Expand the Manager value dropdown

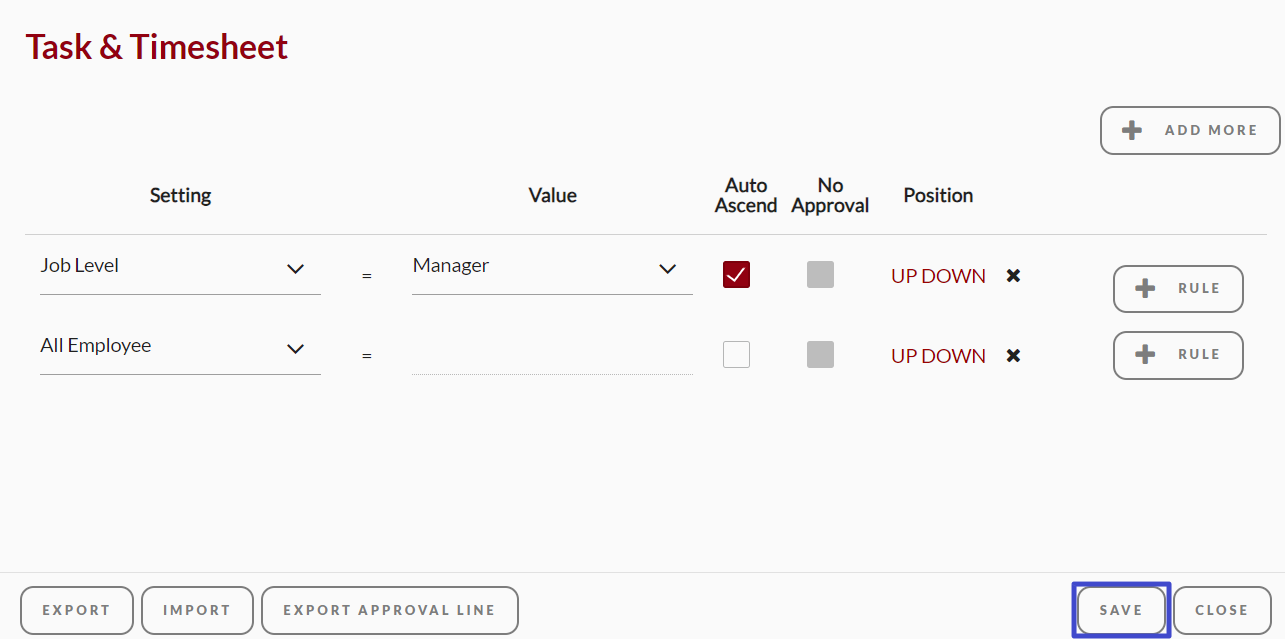(x=552, y=268)
